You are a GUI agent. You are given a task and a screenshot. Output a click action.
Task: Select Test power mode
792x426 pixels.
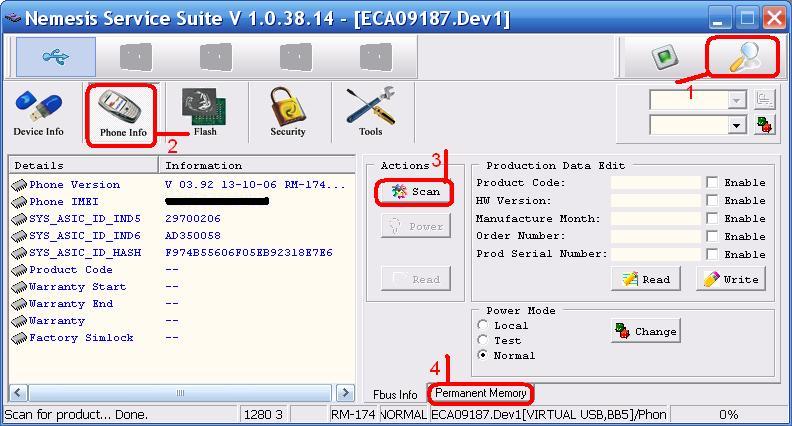pos(483,340)
